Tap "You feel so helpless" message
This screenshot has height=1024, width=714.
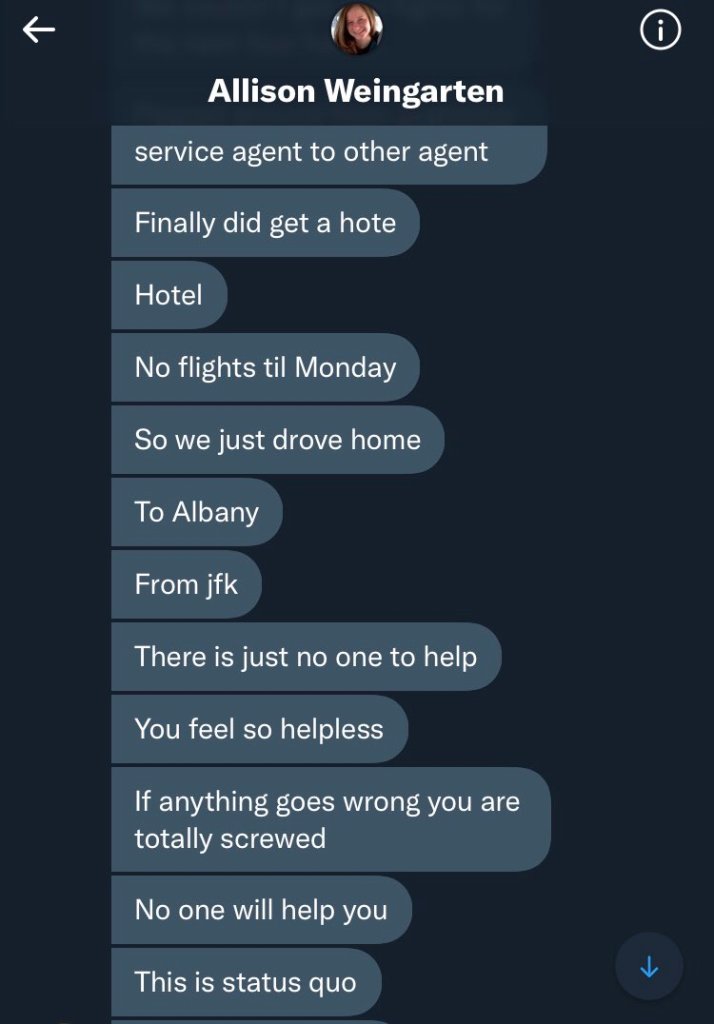[259, 729]
